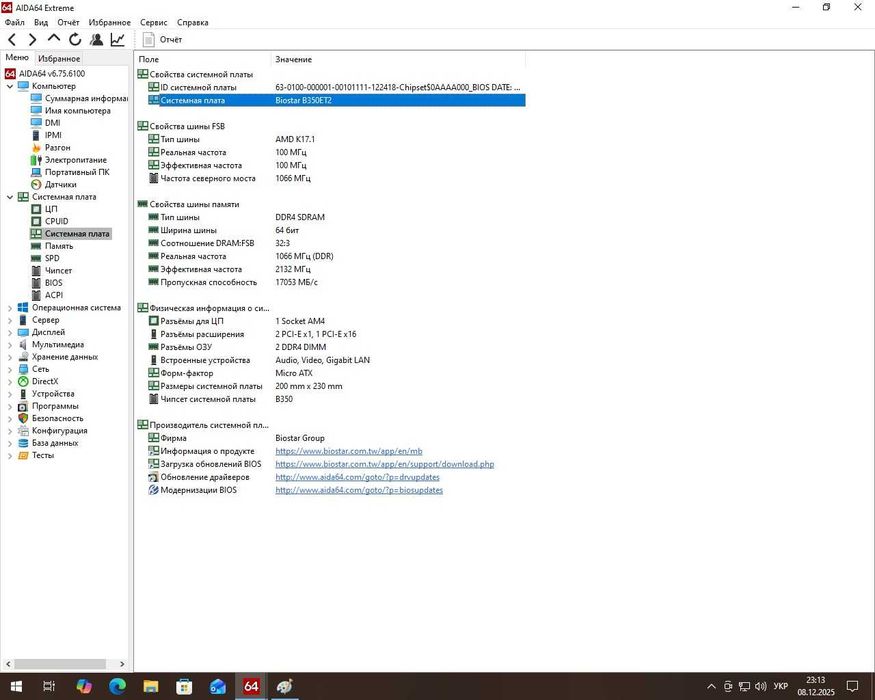Open File Explorer from the taskbar

tap(151, 686)
